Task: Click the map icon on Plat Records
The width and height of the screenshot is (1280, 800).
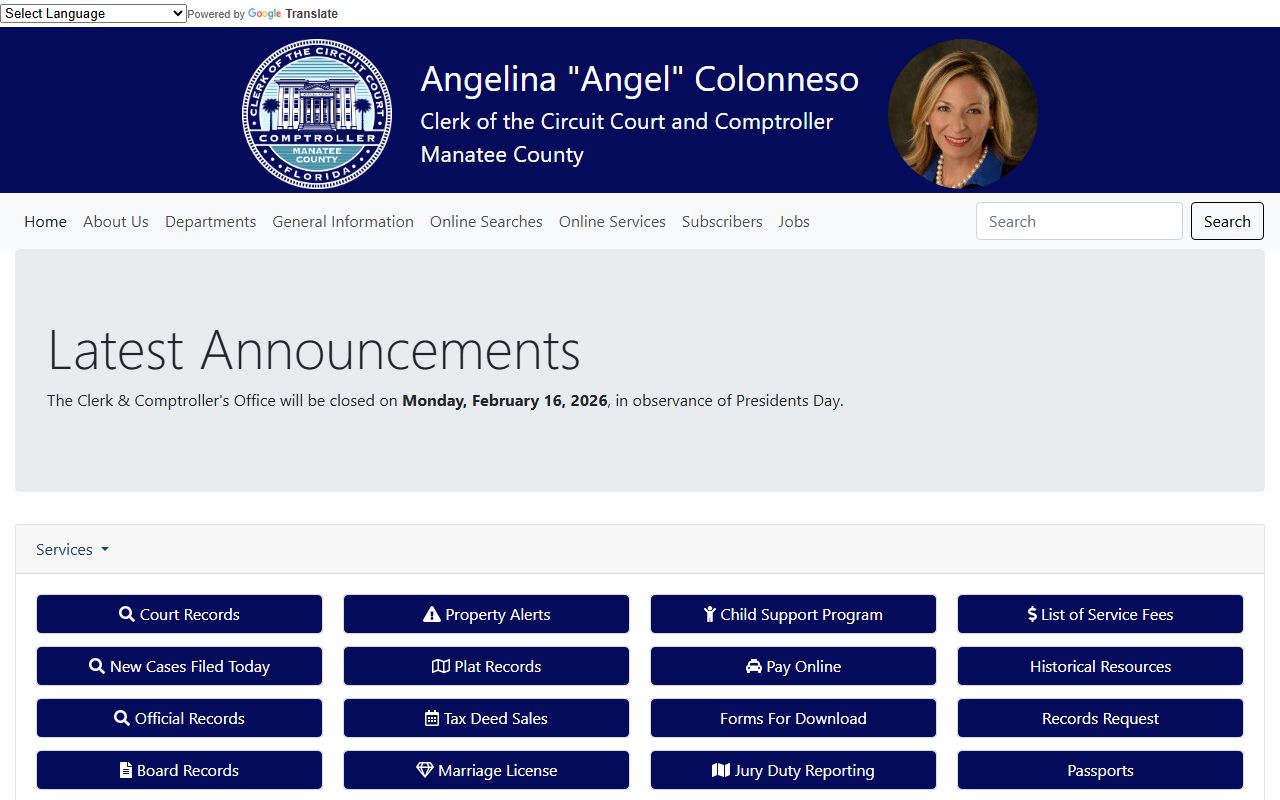Action: click(441, 666)
